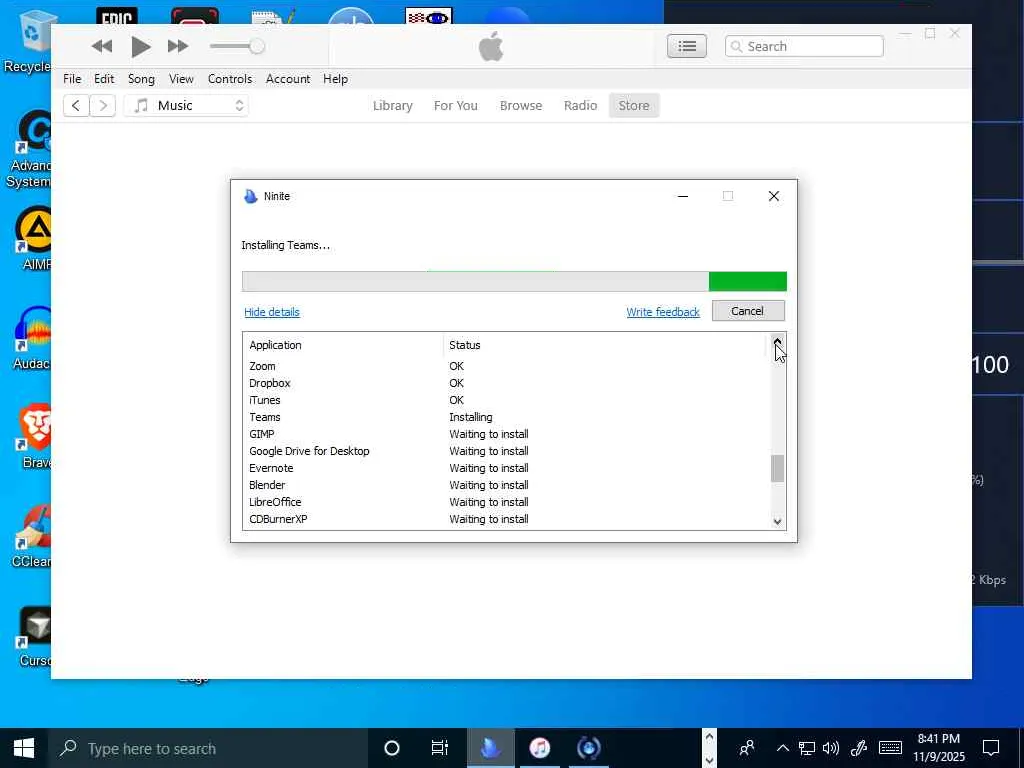Open Write feedback link in Ninite

(x=663, y=312)
